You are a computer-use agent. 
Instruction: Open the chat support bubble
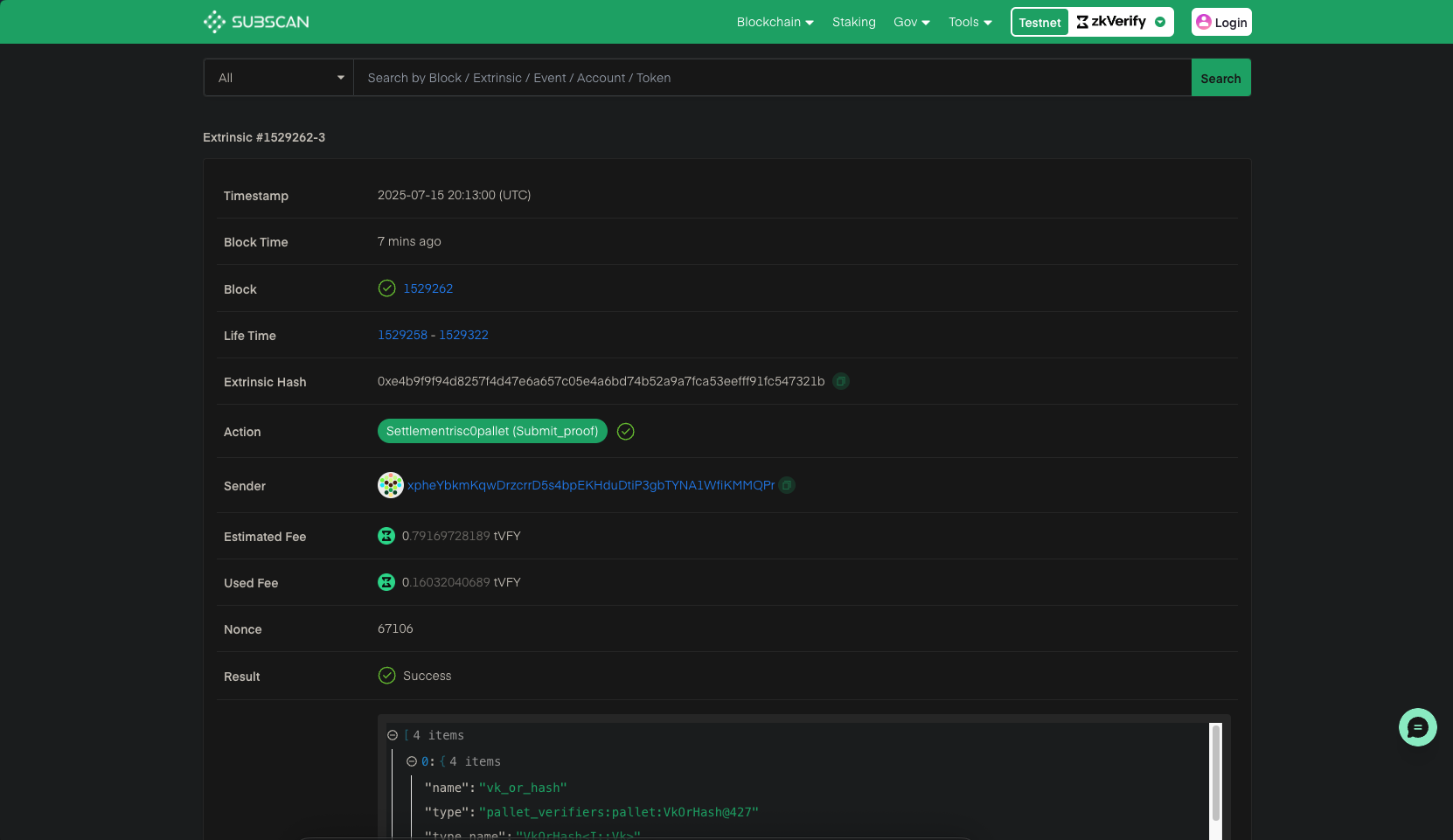1417,727
